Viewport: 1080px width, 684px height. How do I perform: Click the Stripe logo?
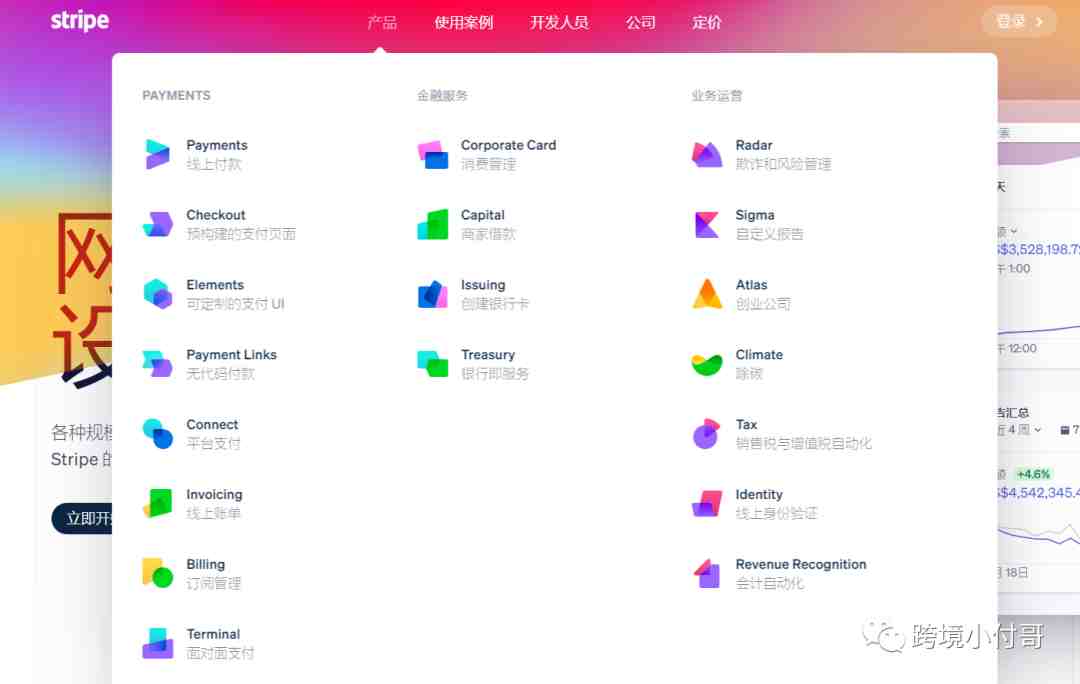80,21
